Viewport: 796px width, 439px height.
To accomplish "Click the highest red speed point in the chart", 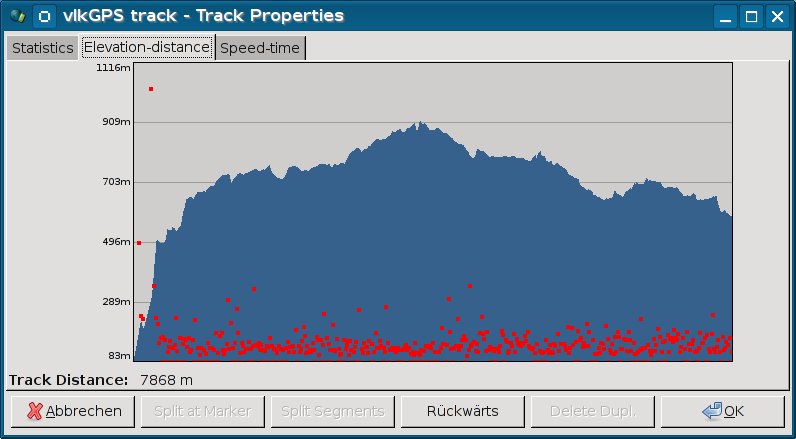I will click(x=151, y=89).
